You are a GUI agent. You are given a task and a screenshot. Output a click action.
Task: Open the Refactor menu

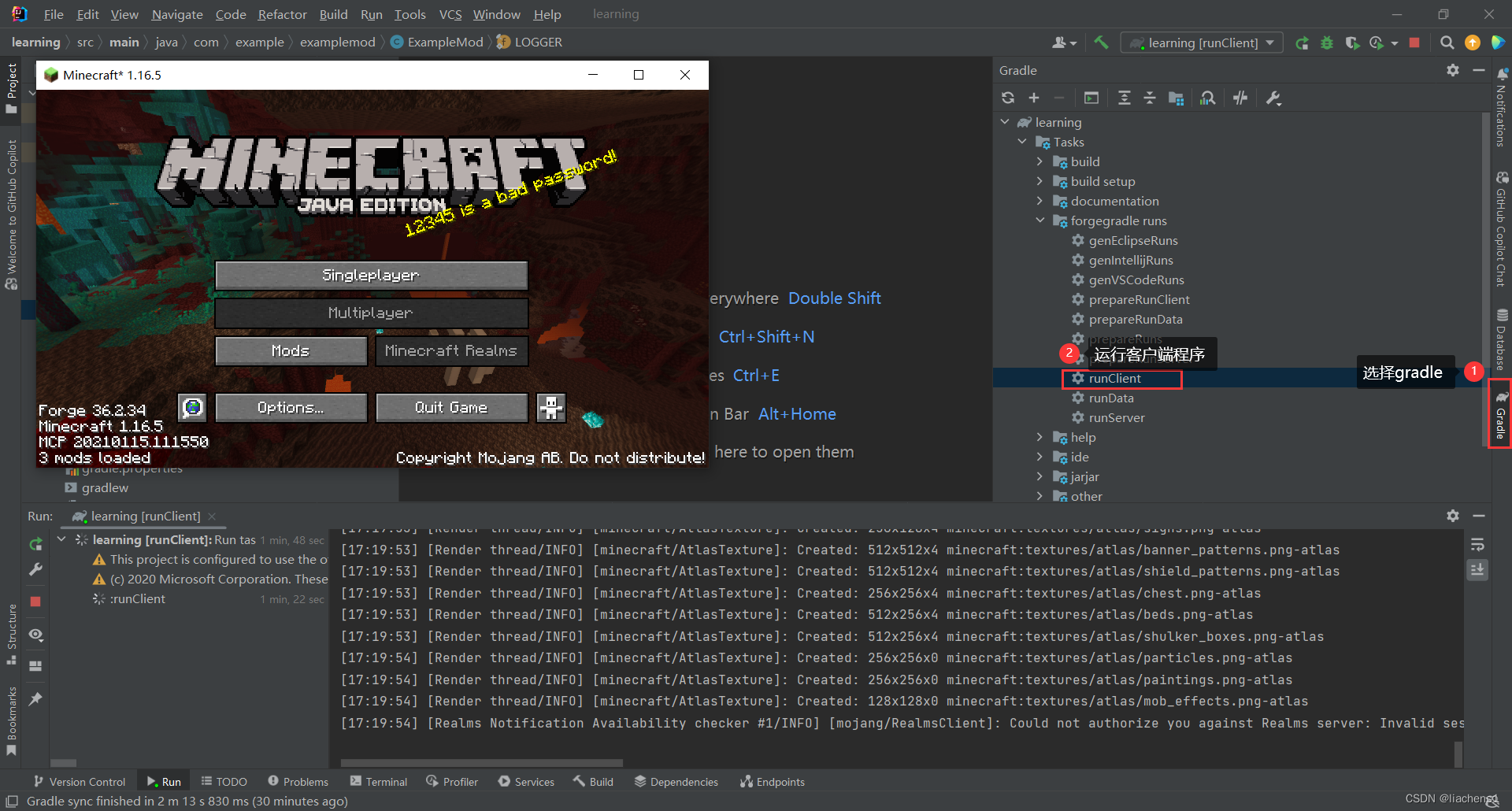[282, 14]
